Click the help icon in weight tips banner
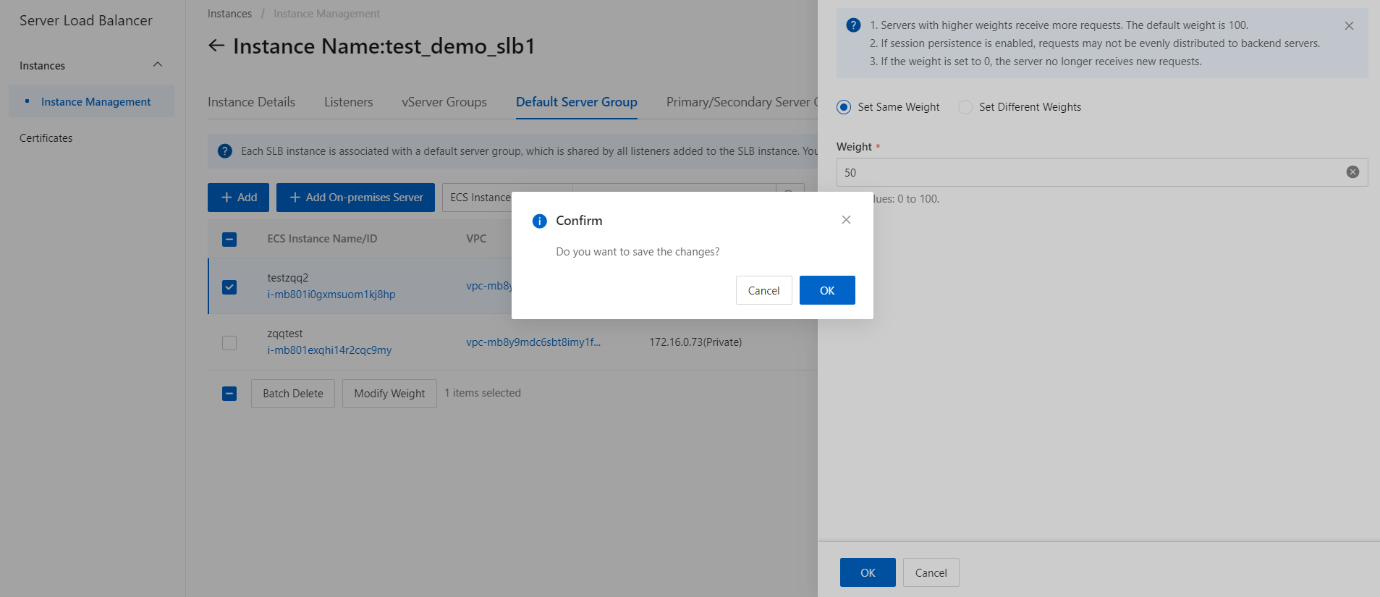The width and height of the screenshot is (1380, 597). pos(853,26)
